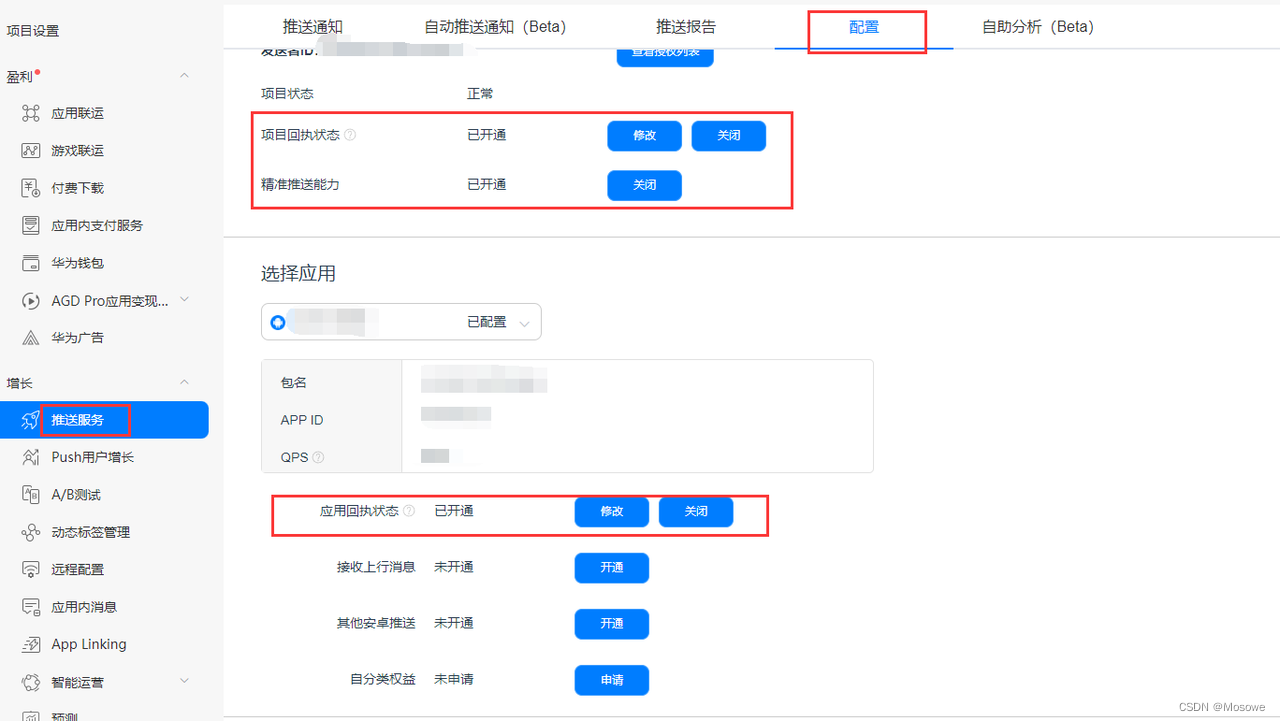Click help icon next to 应用回执状态
The height and width of the screenshot is (721, 1280).
click(x=408, y=511)
